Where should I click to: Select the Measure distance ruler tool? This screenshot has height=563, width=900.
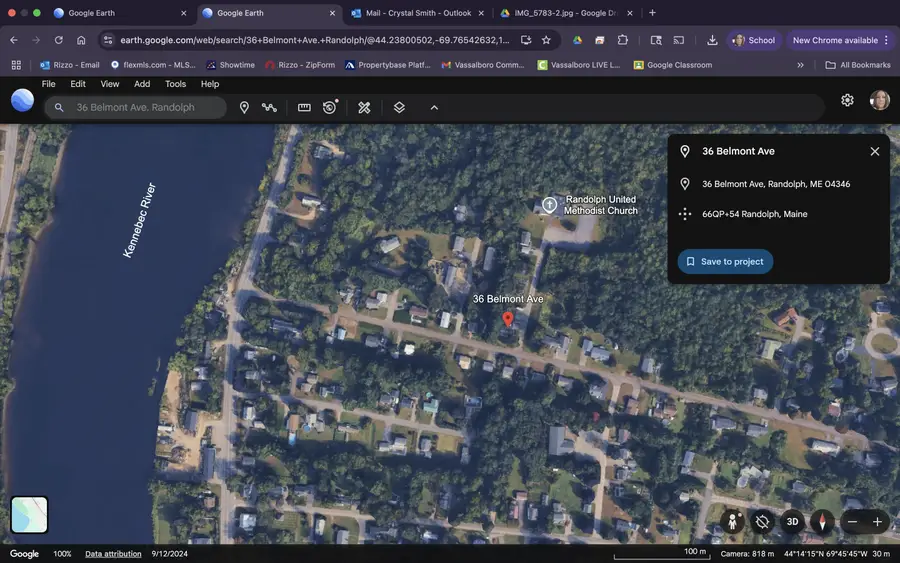point(304,107)
